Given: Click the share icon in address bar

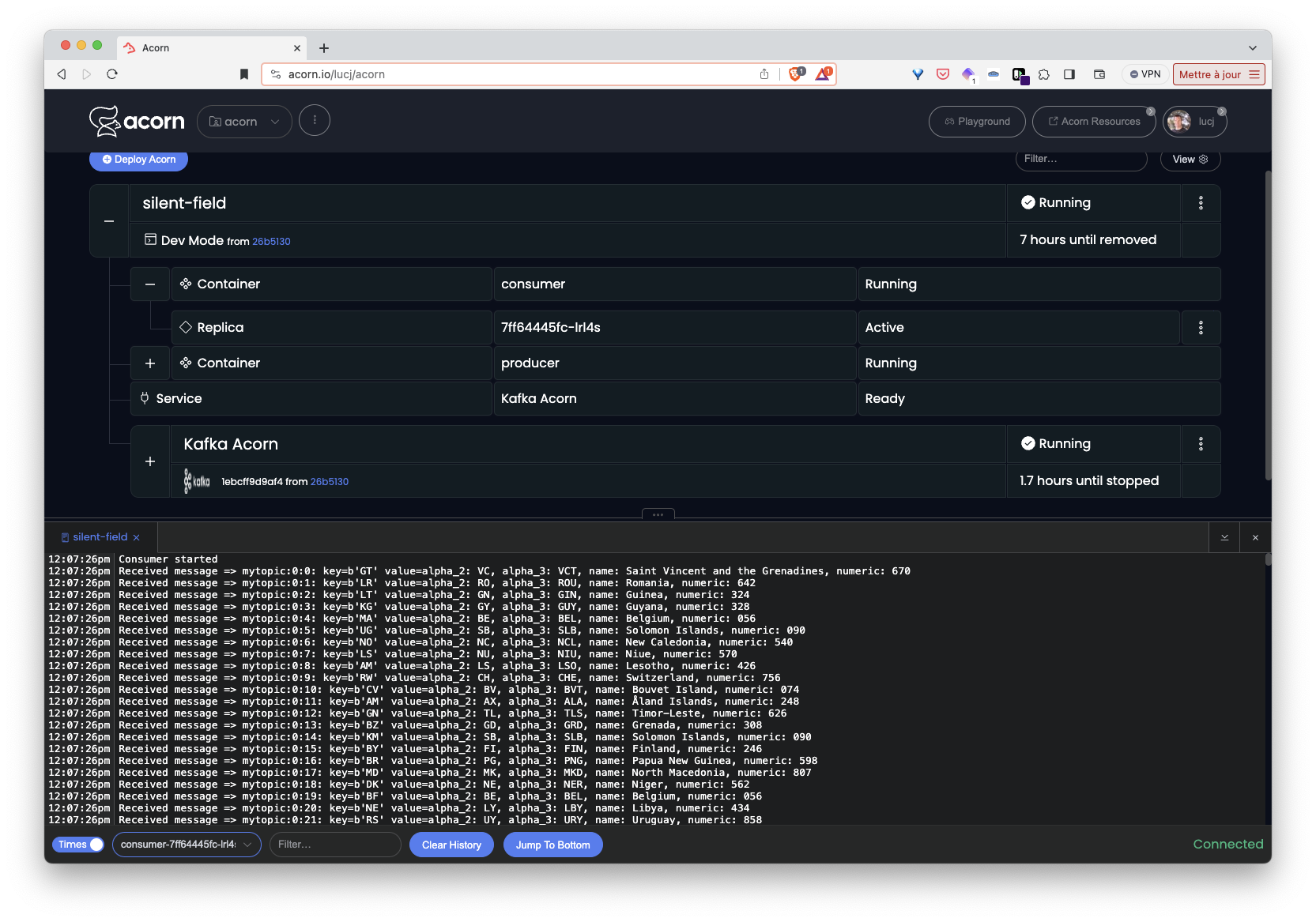Looking at the screenshot, I should pyautogui.click(x=764, y=74).
